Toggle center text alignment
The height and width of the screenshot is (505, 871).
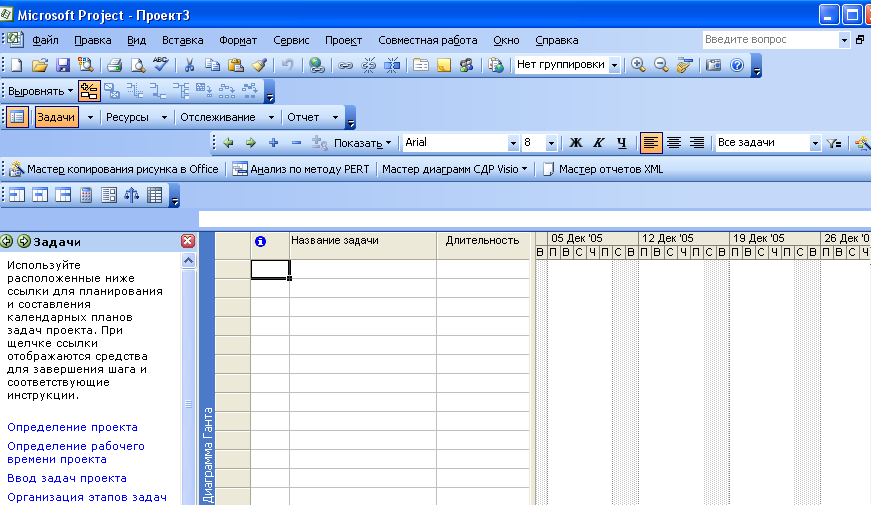674,143
